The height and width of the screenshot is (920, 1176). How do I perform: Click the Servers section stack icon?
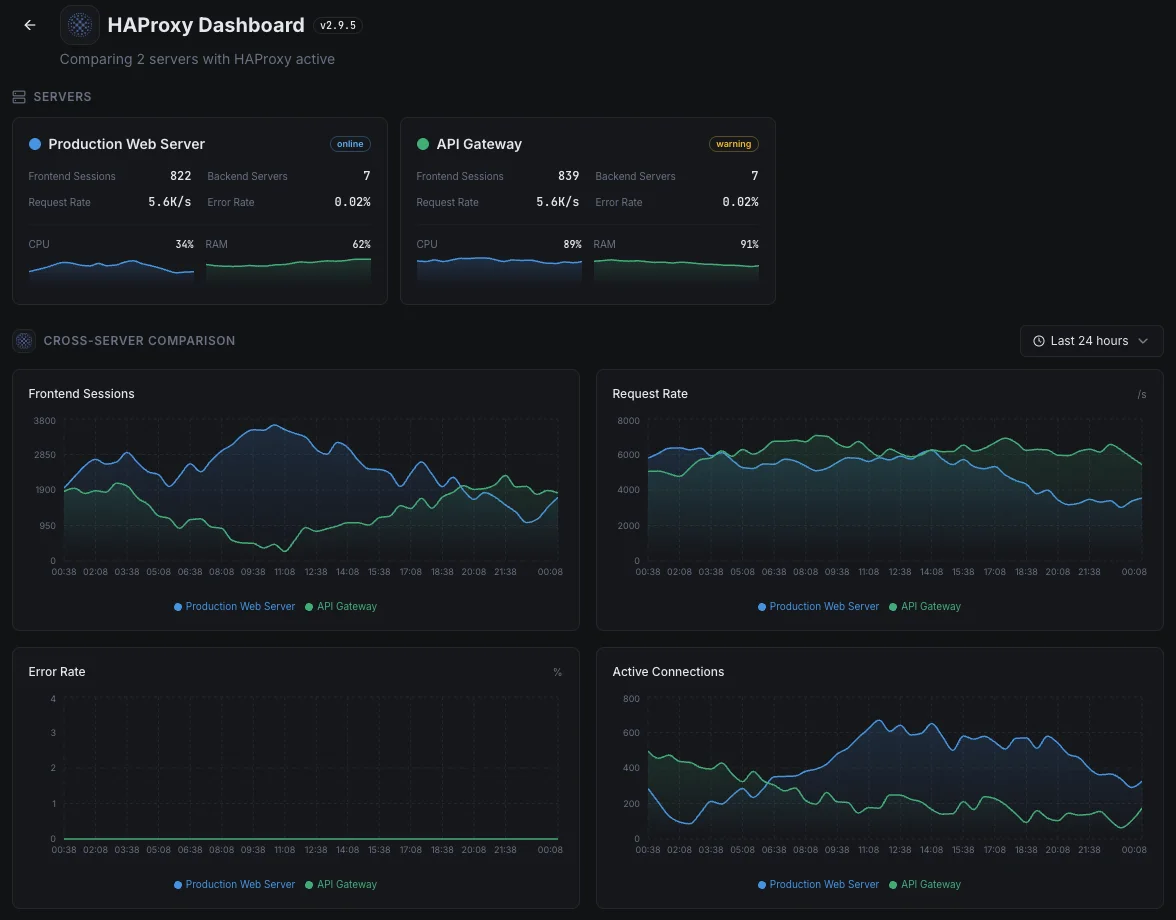tap(19, 97)
